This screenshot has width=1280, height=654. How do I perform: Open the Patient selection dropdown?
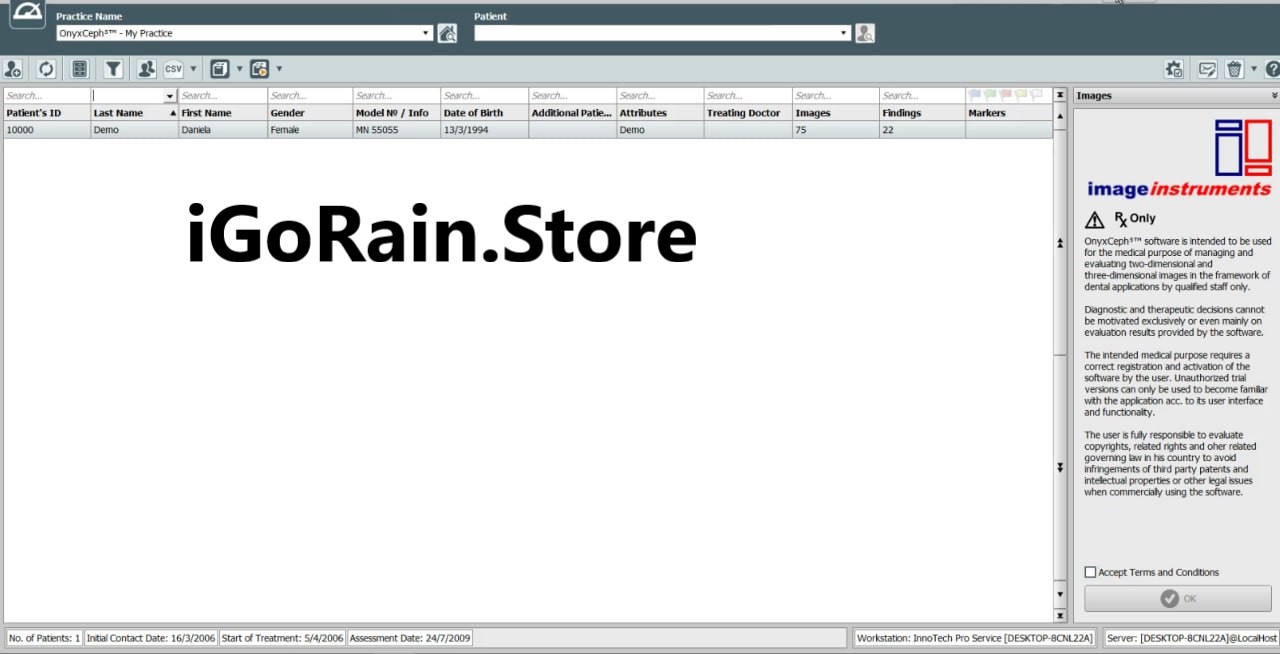tap(843, 33)
